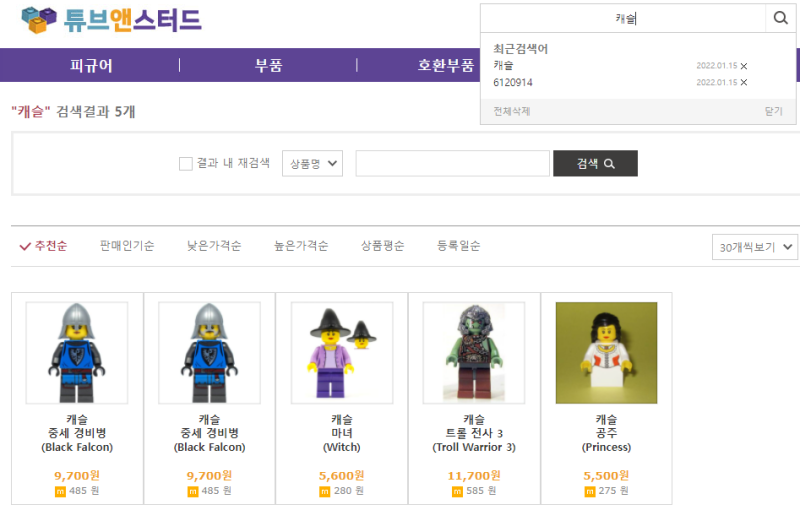Sort results by 판매인기순

(x=127, y=246)
